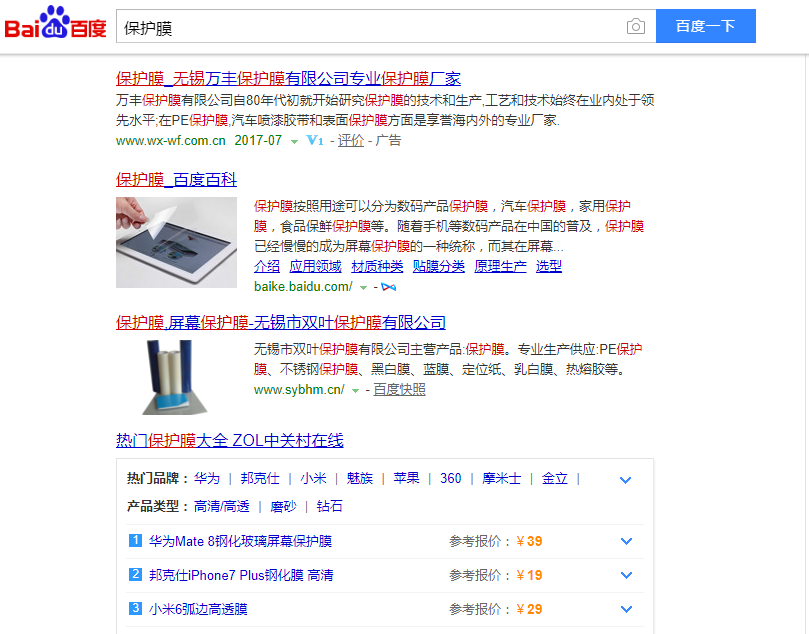The image size is (809, 634).
Task: Open the 百度快照 cached page link
Action: tap(399, 390)
